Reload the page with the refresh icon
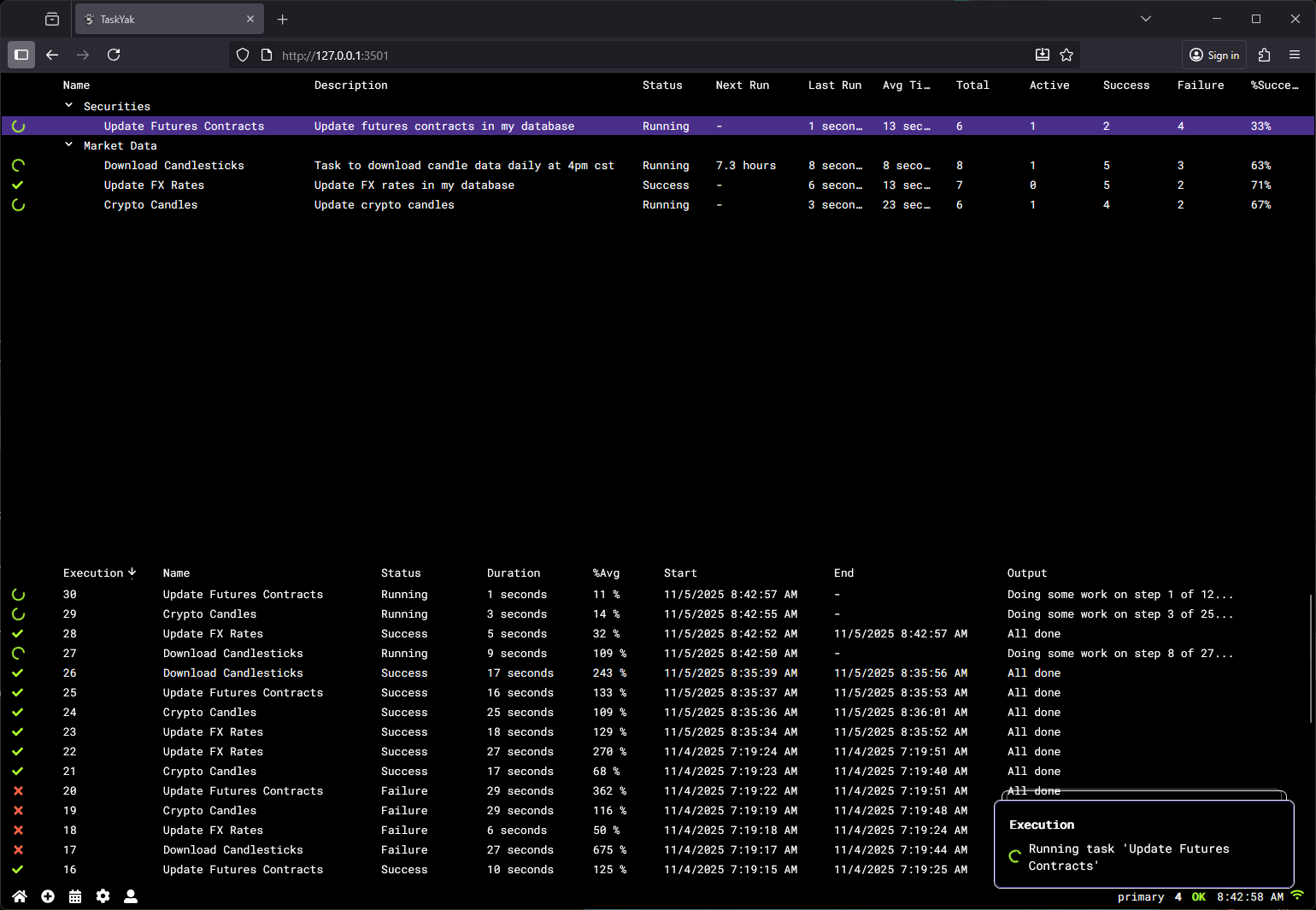 pyautogui.click(x=114, y=55)
